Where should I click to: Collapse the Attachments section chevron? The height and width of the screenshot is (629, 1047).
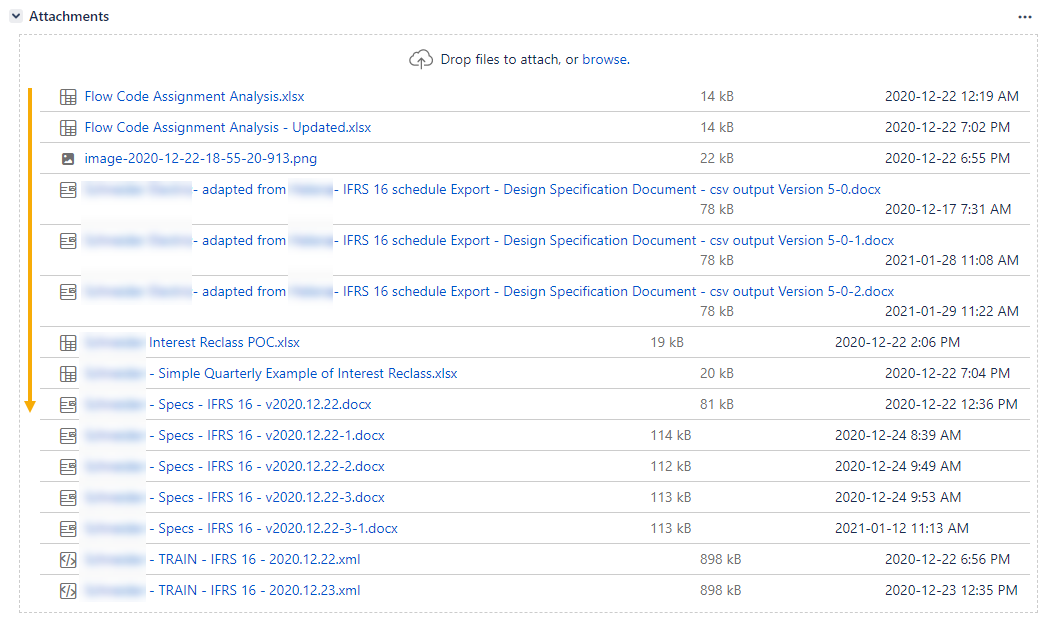point(16,16)
